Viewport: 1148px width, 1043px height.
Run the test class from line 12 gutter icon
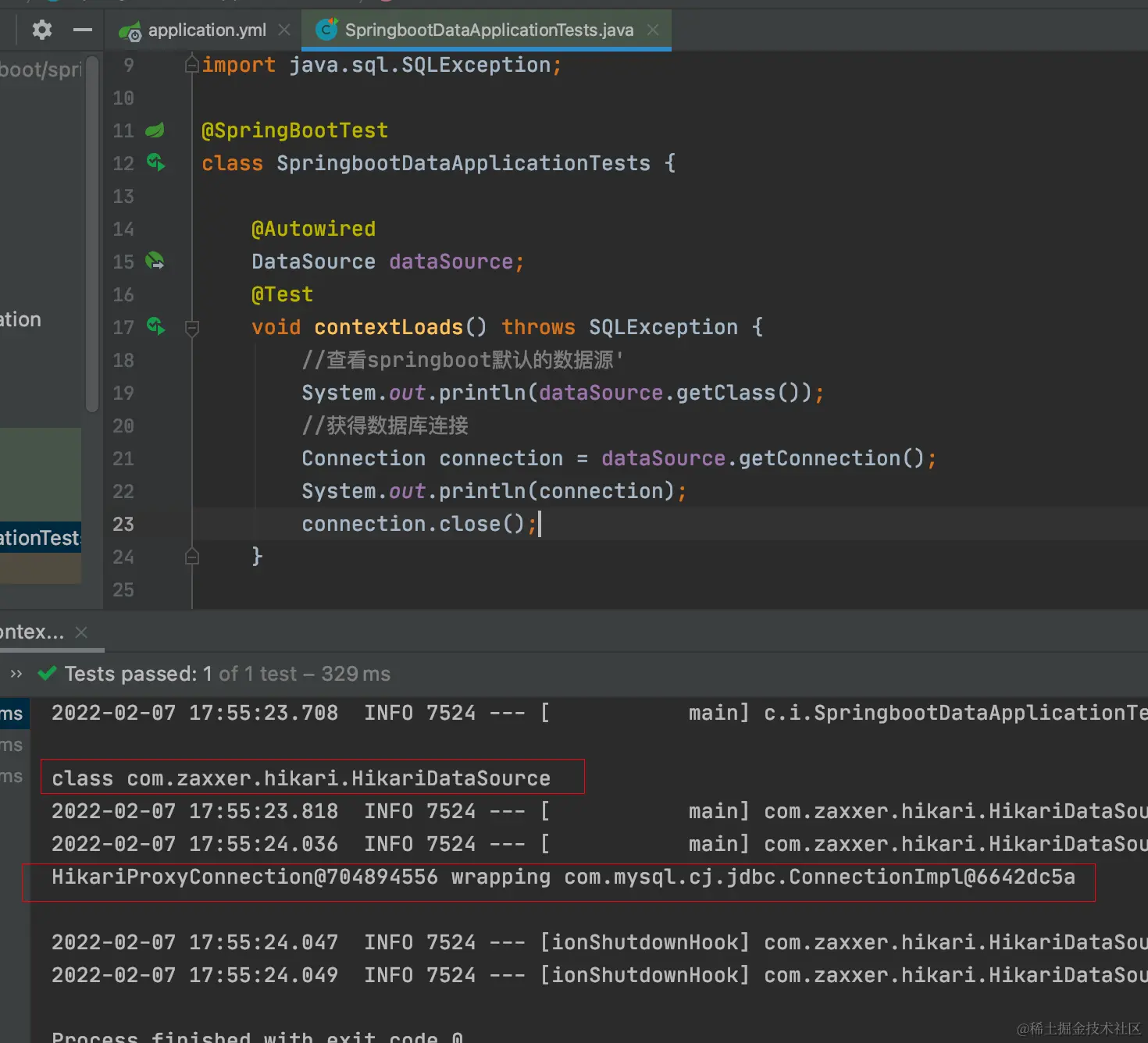click(x=155, y=162)
